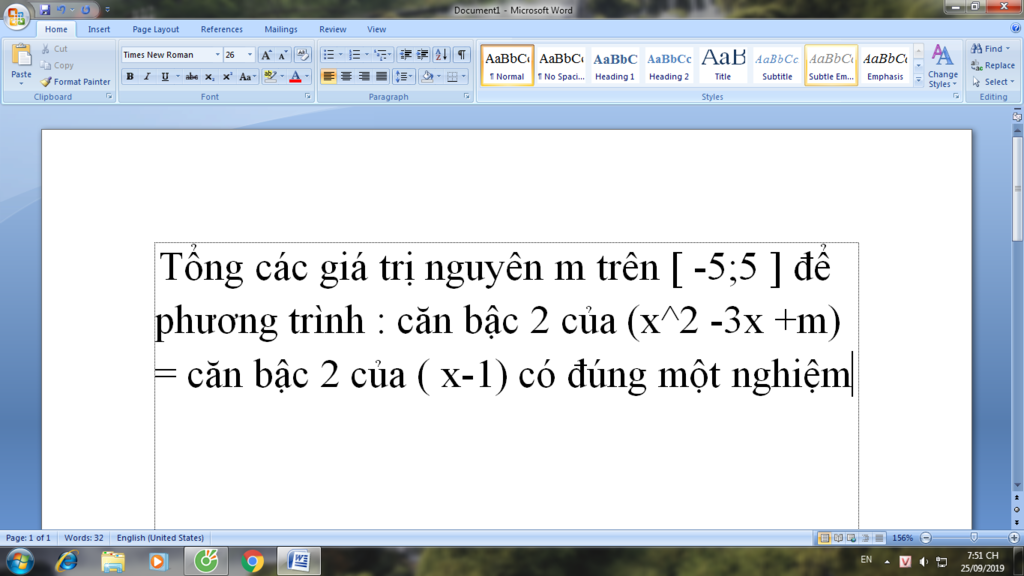The width and height of the screenshot is (1024, 576).
Task: Switch to Insert tab
Action: 99,29
